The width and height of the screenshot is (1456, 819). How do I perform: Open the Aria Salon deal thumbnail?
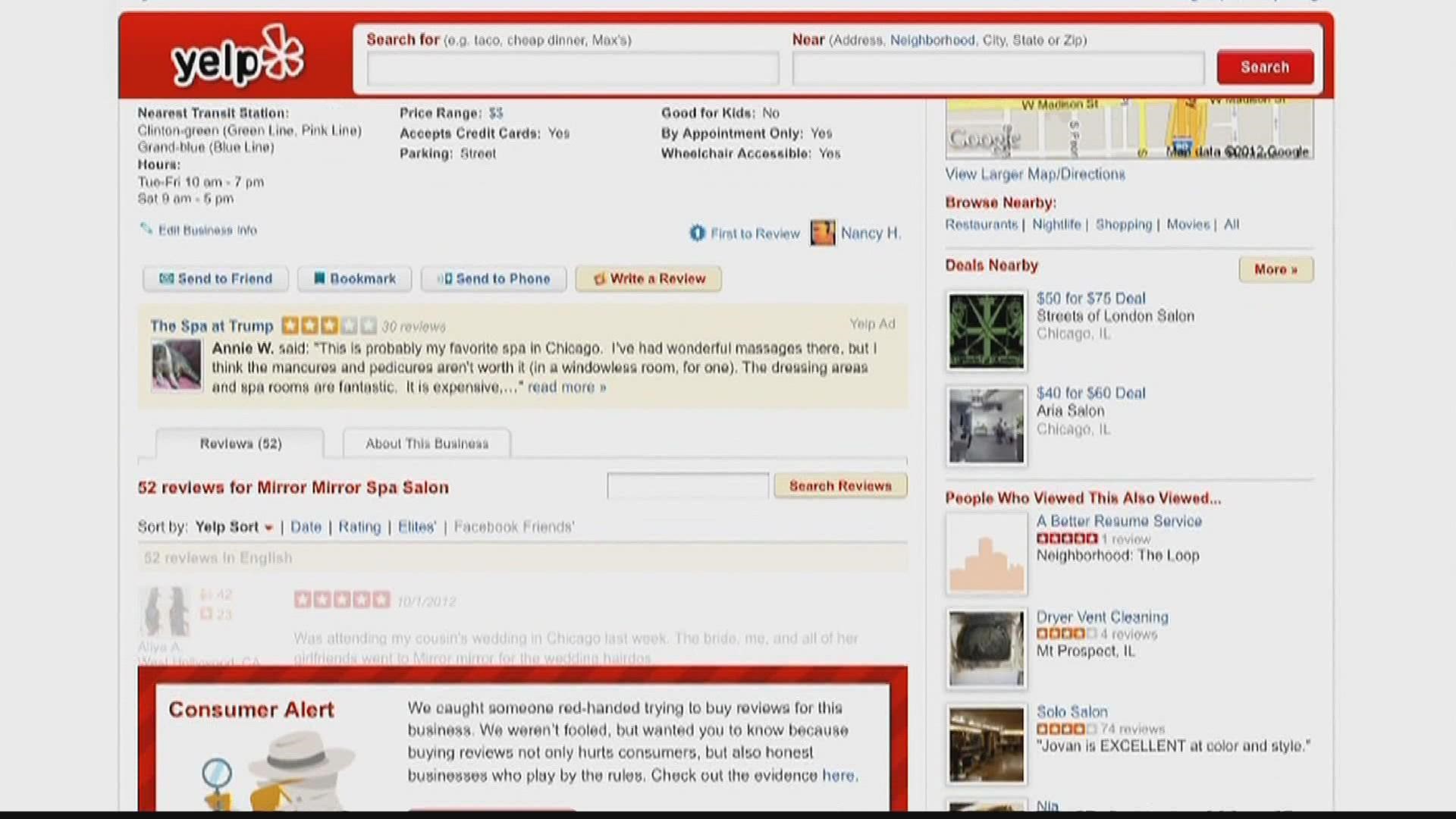[986, 426]
